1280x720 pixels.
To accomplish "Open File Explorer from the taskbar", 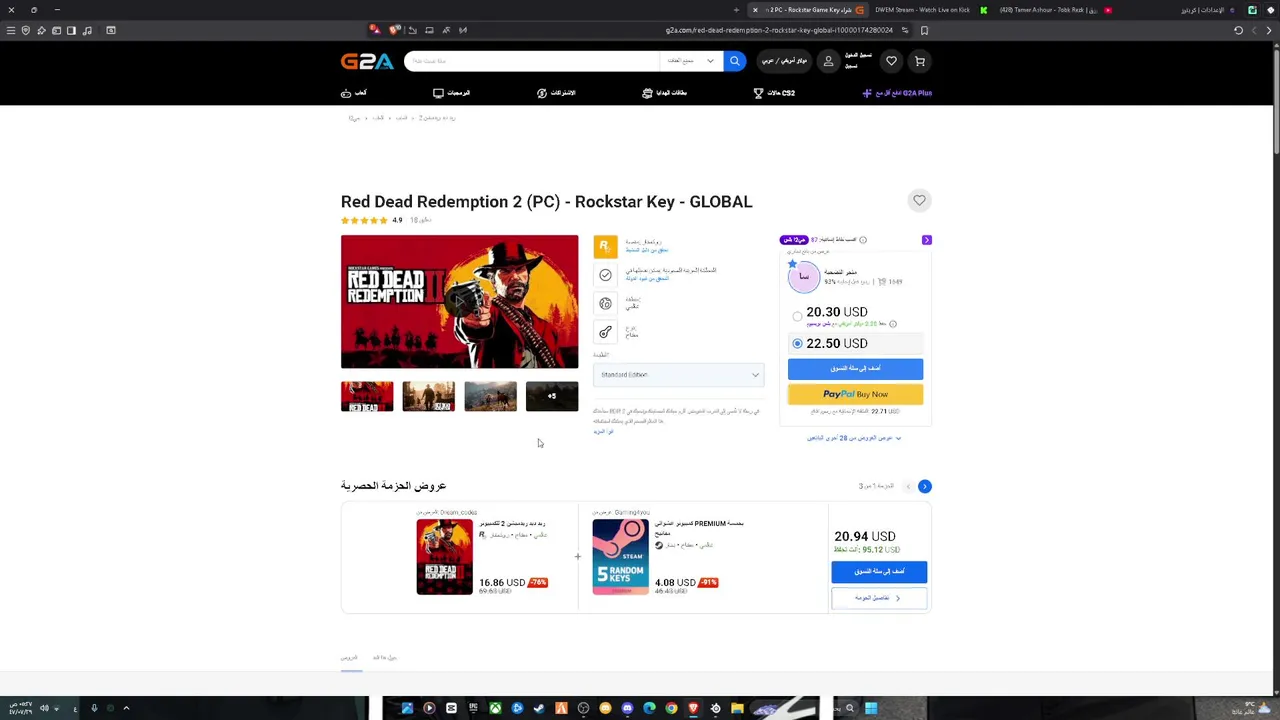I will pos(737,708).
